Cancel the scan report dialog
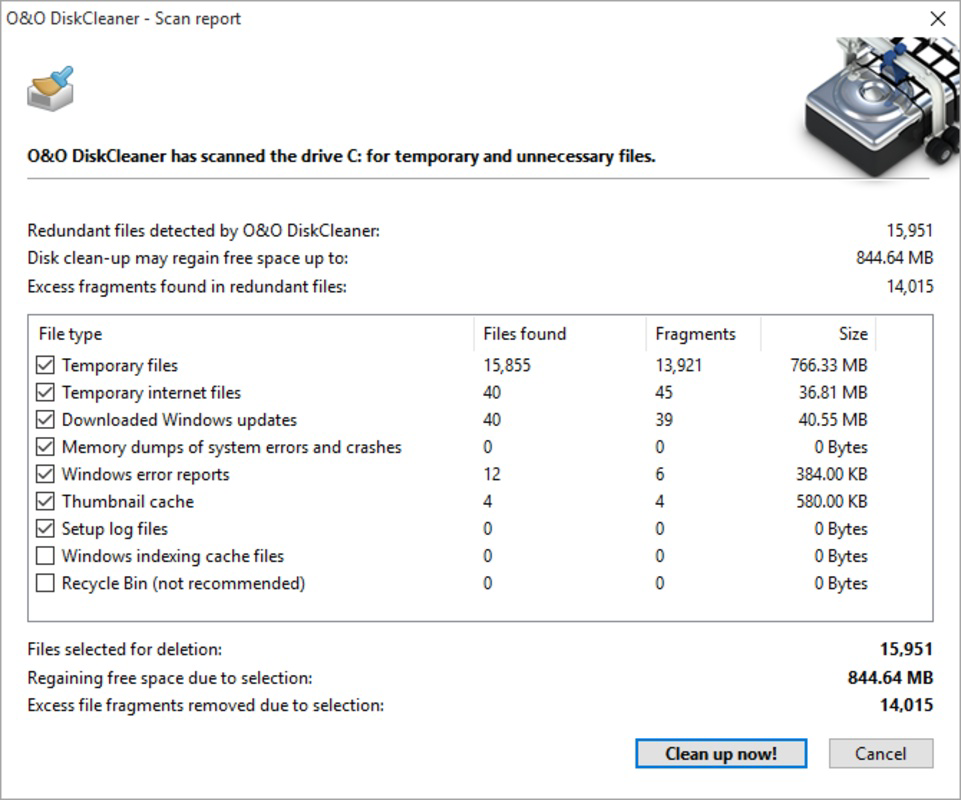This screenshot has width=961, height=800. pos(881,753)
